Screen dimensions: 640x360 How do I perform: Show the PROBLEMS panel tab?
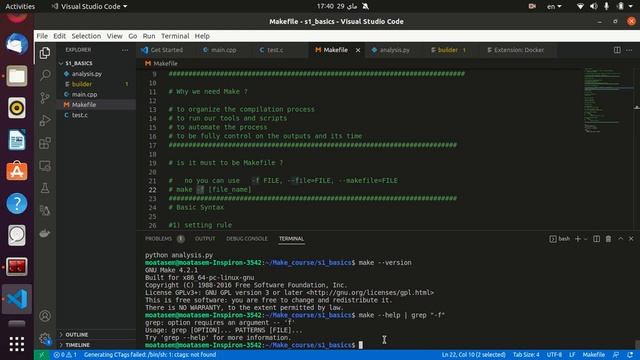[x=164, y=239]
